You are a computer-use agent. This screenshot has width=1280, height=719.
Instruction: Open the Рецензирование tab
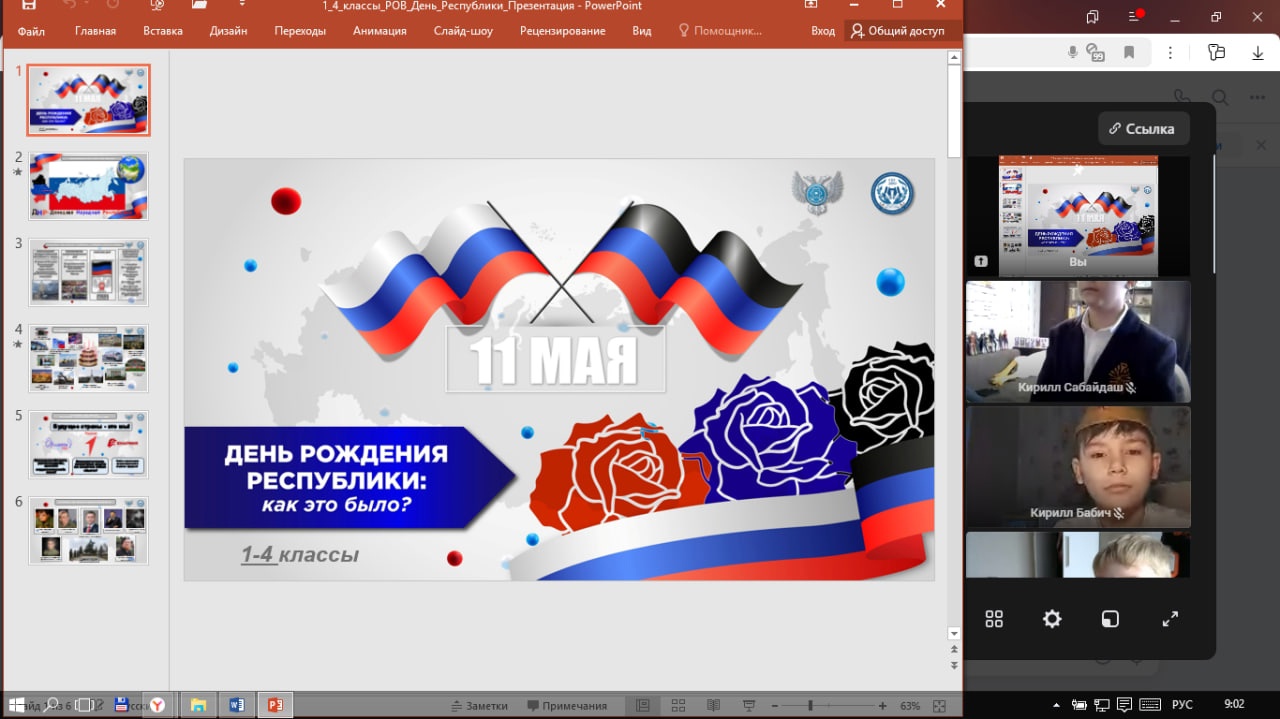click(562, 31)
